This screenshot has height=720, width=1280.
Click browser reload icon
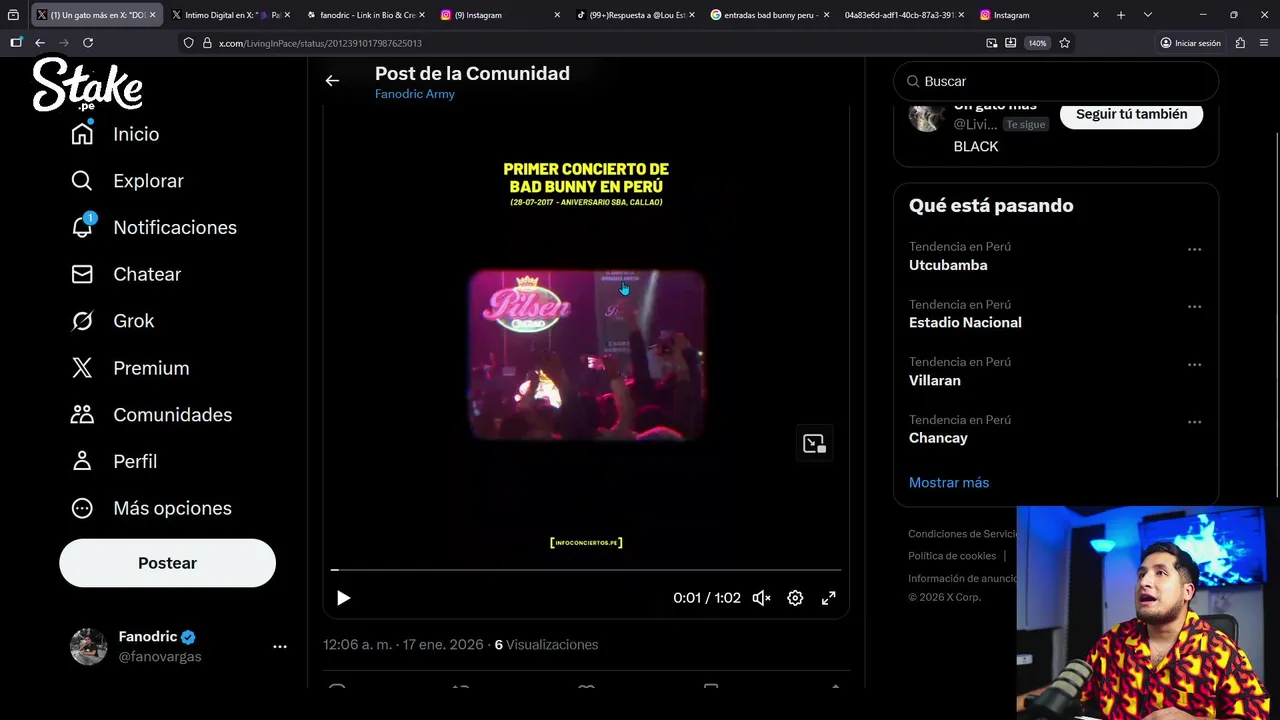88,43
